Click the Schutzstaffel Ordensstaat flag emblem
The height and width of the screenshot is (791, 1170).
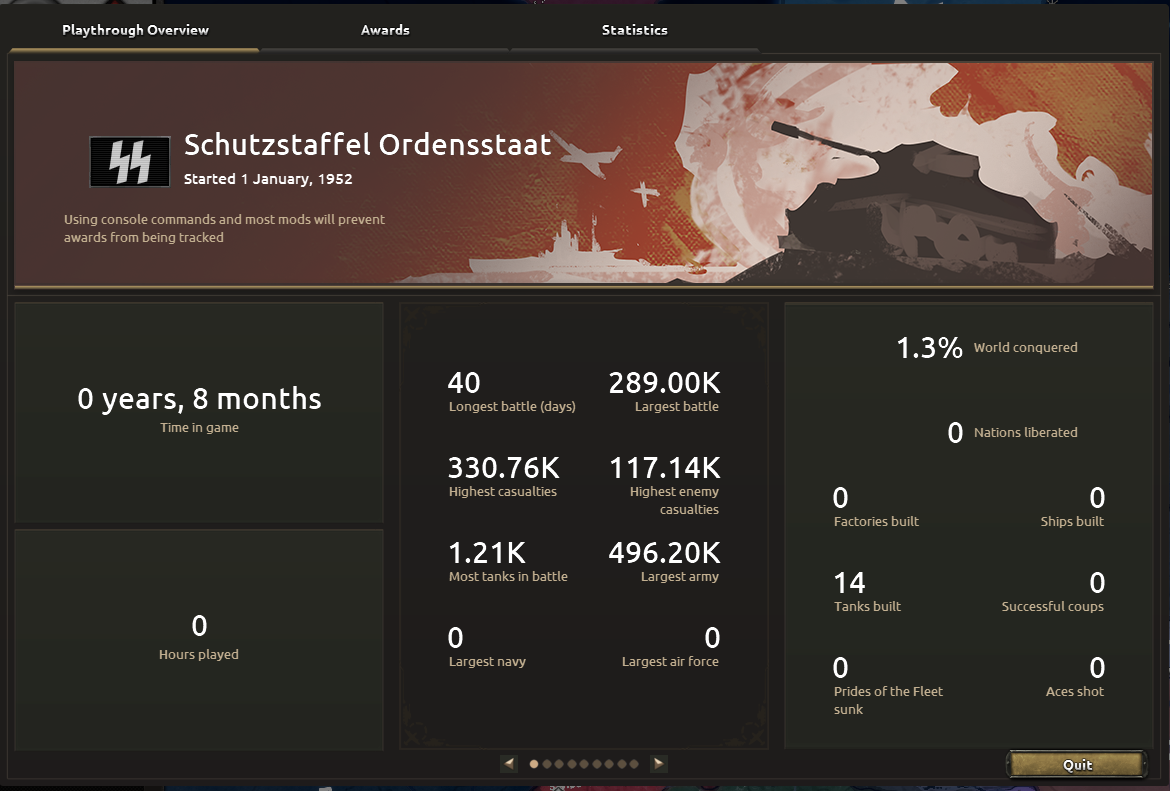pos(130,161)
